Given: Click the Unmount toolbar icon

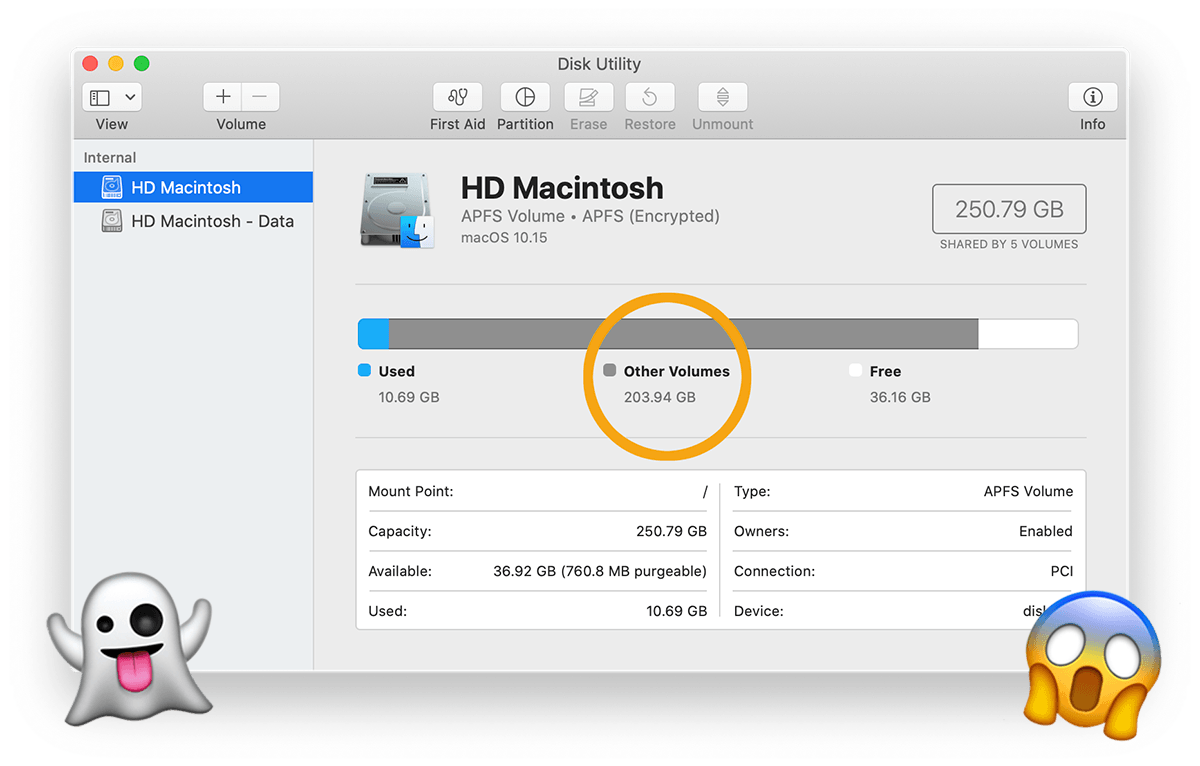Looking at the screenshot, I should 722,97.
